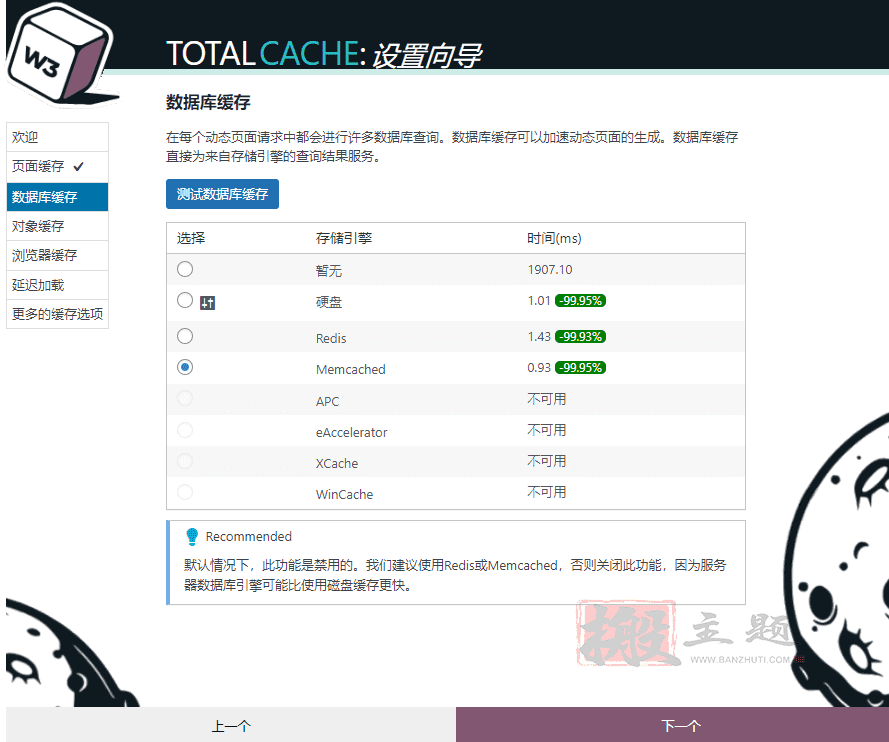Open the 欢迎 step in sidebar

[57, 137]
